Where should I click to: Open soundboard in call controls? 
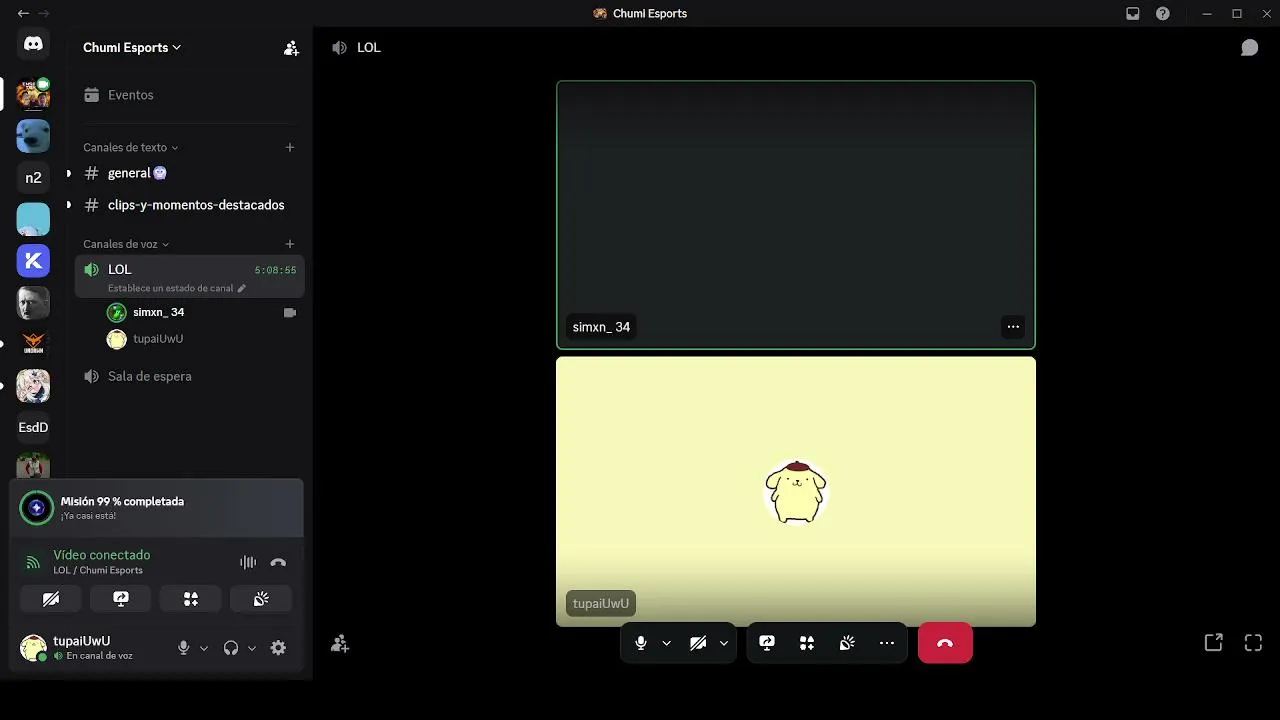click(847, 643)
